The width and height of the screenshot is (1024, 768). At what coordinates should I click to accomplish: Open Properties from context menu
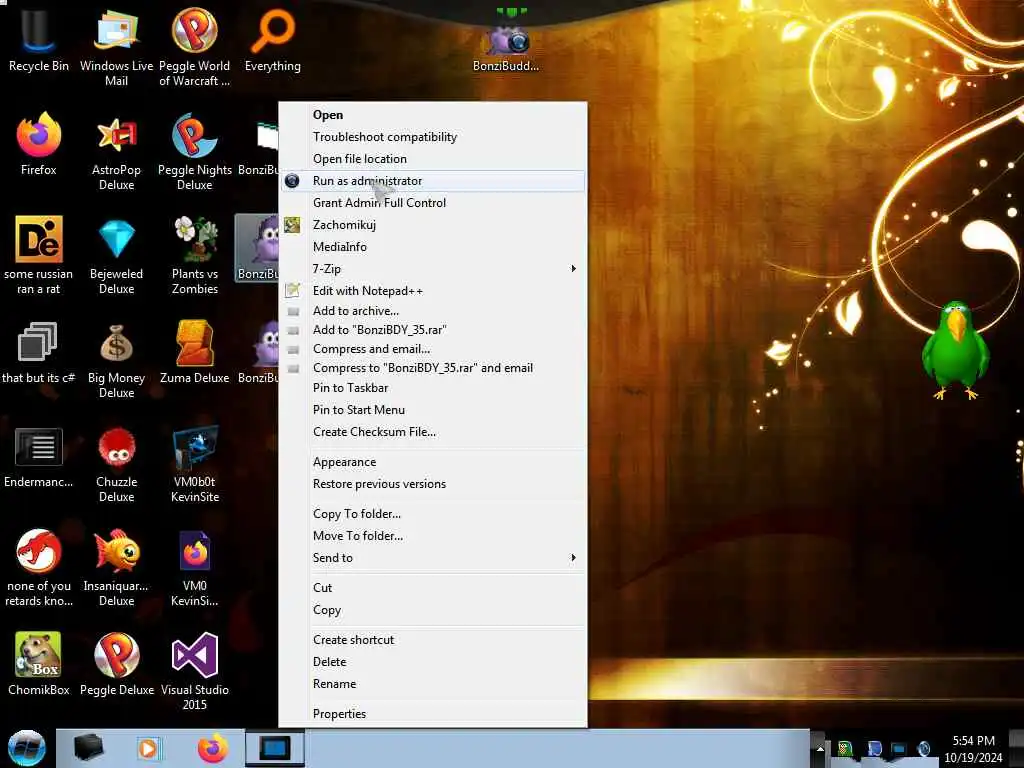click(x=433, y=714)
